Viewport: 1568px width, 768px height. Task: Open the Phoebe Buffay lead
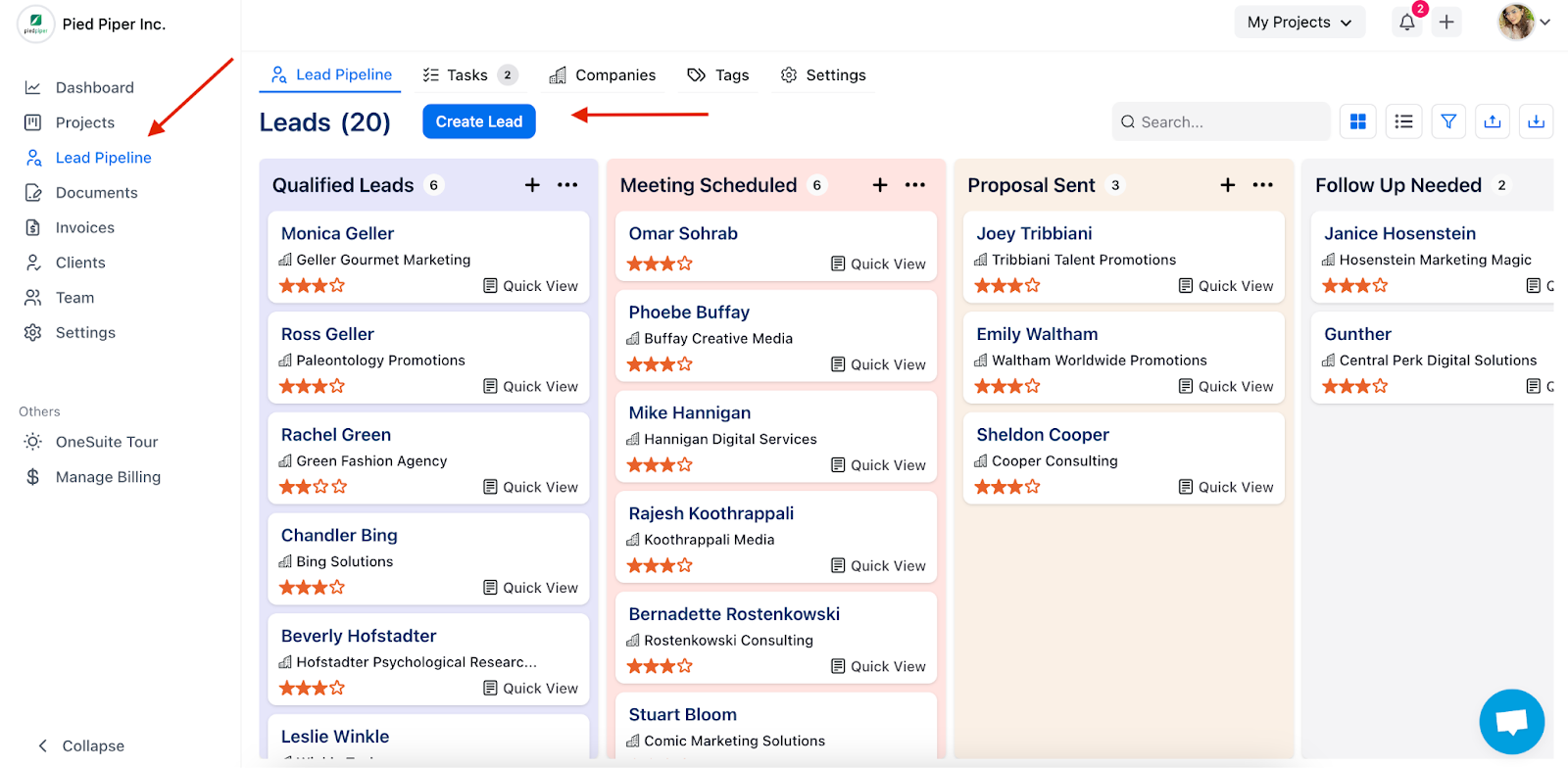(x=689, y=312)
